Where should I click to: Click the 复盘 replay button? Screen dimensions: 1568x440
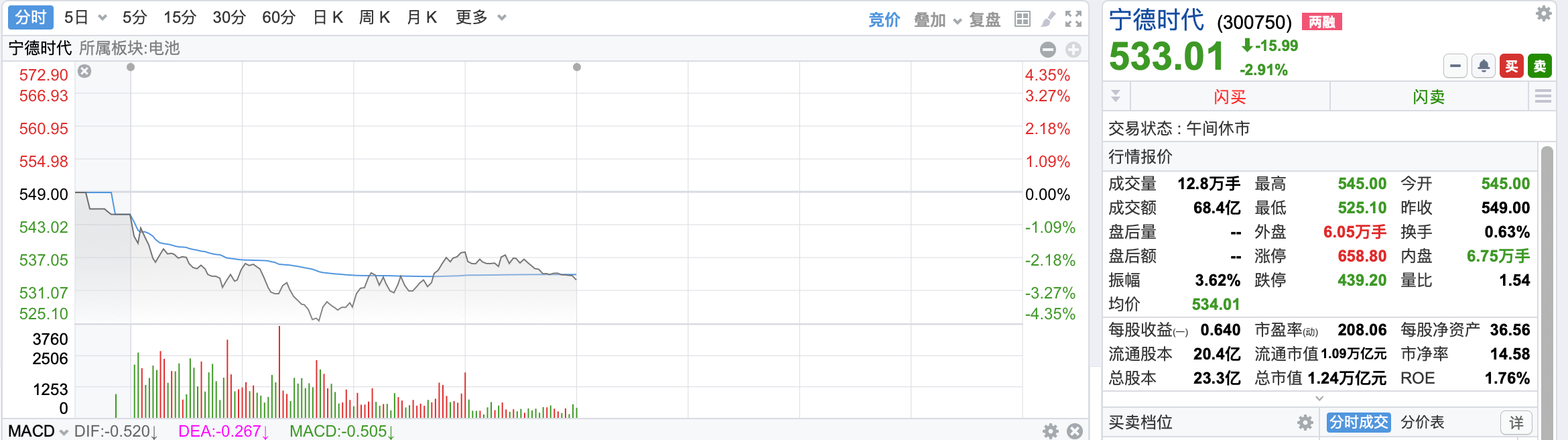[985, 20]
